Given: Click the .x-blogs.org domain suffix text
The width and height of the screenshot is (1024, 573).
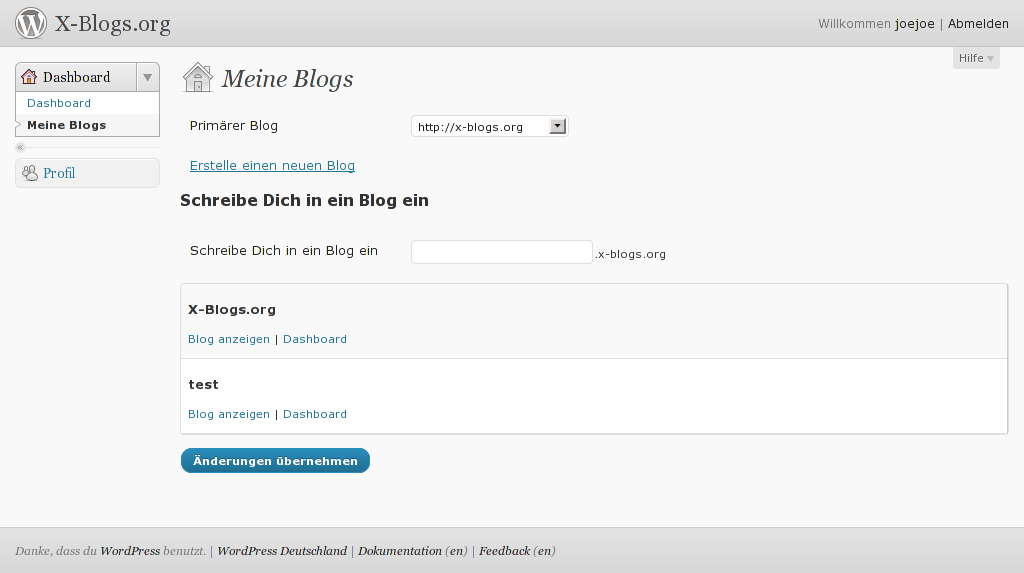Looking at the screenshot, I should [x=630, y=254].
